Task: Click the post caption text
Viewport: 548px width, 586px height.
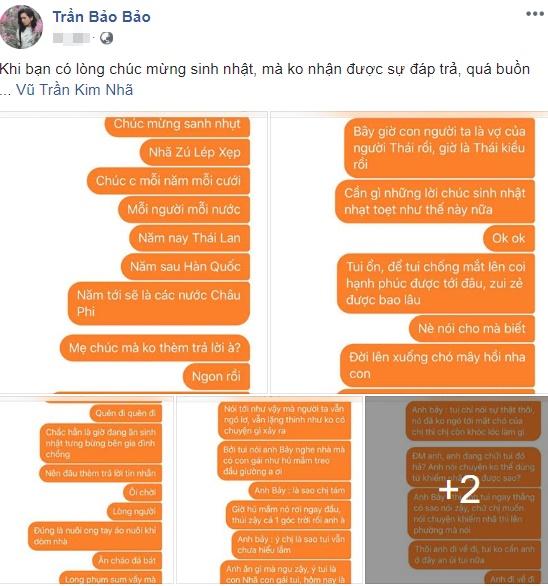Action: coord(265,79)
